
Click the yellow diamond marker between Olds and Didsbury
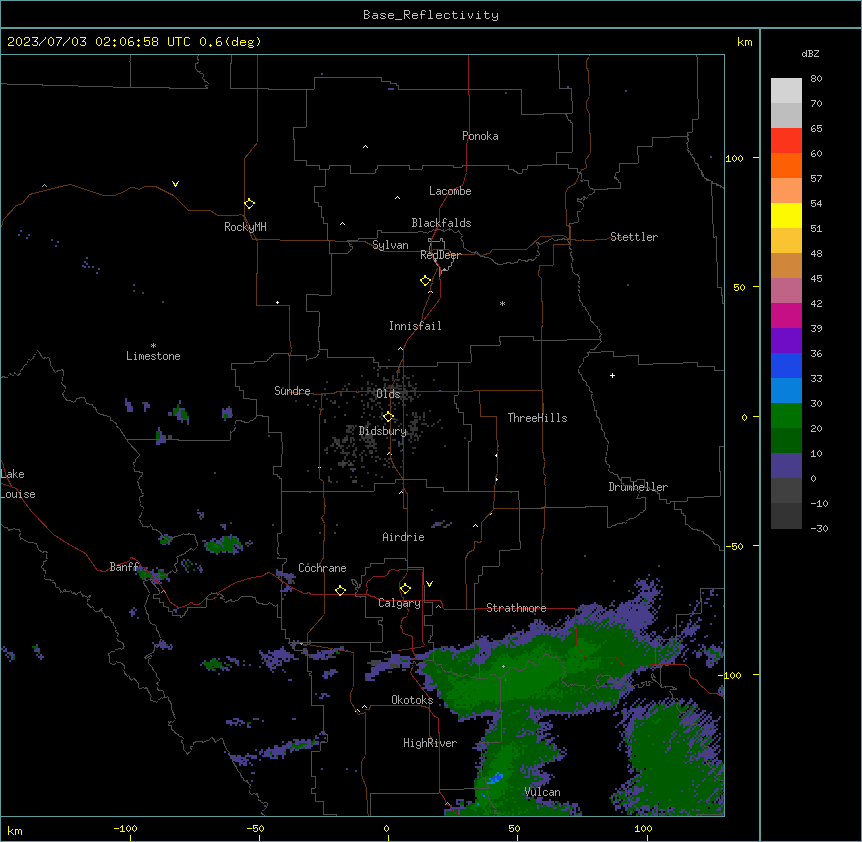(389, 417)
